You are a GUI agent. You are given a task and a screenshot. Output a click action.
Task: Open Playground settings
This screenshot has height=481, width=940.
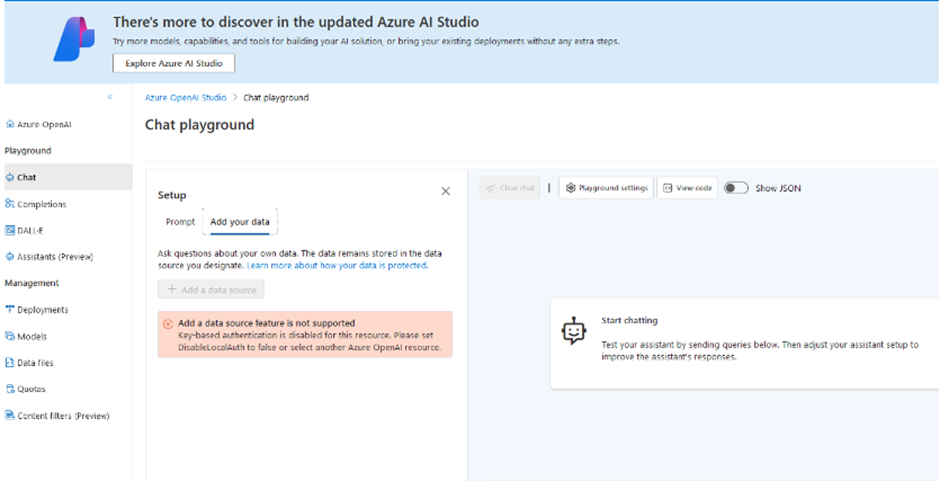coord(606,188)
